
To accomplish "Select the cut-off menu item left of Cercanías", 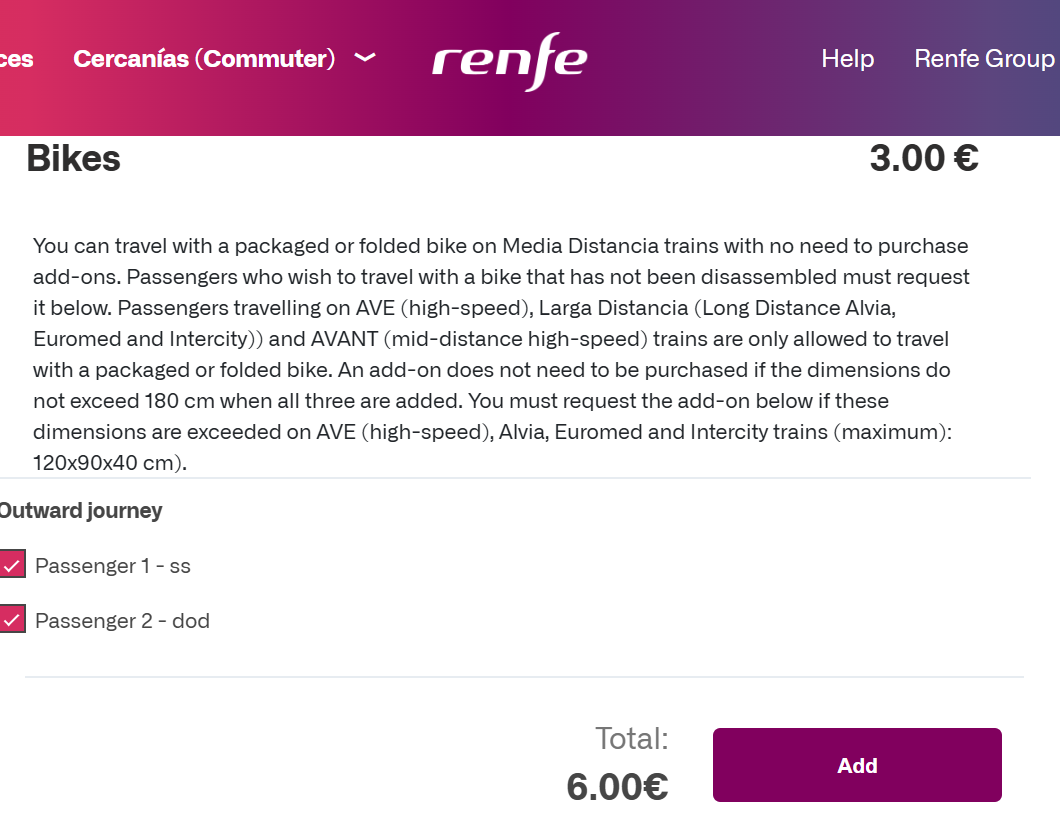I will 16,59.
